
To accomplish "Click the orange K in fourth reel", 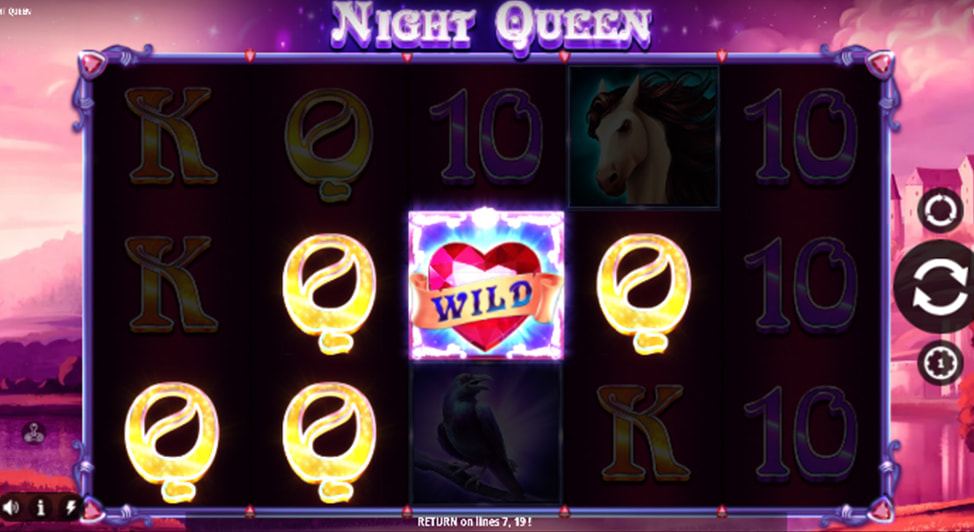I will pyautogui.click(x=644, y=433).
